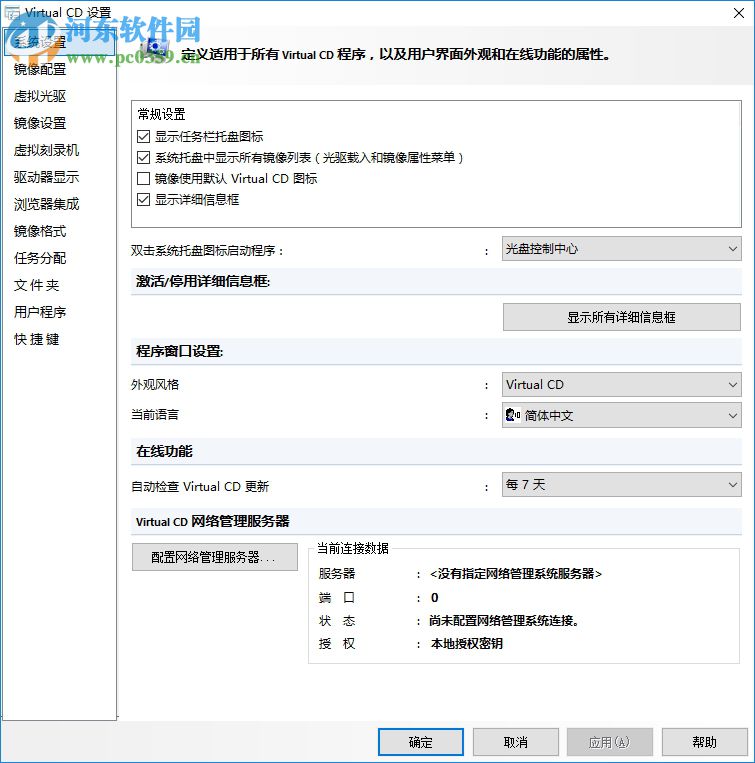The height and width of the screenshot is (763, 755).
Task: Open 浏览器集成 settings
Action: (46, 204)
